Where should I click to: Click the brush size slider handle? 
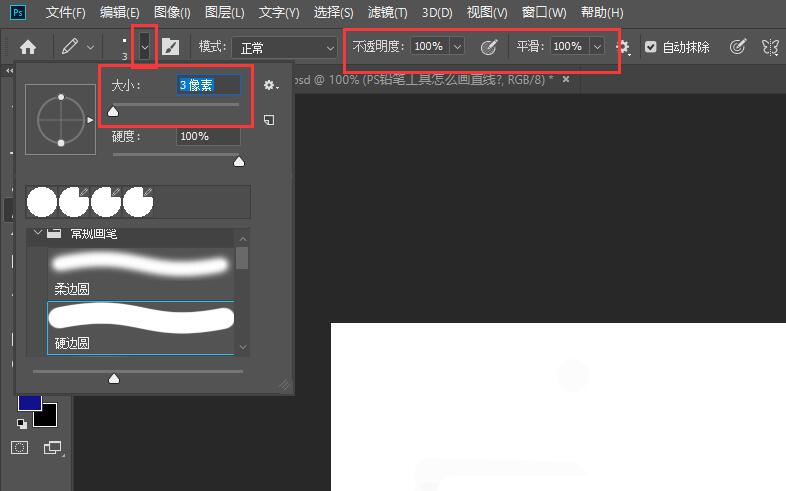coord(113,111)
